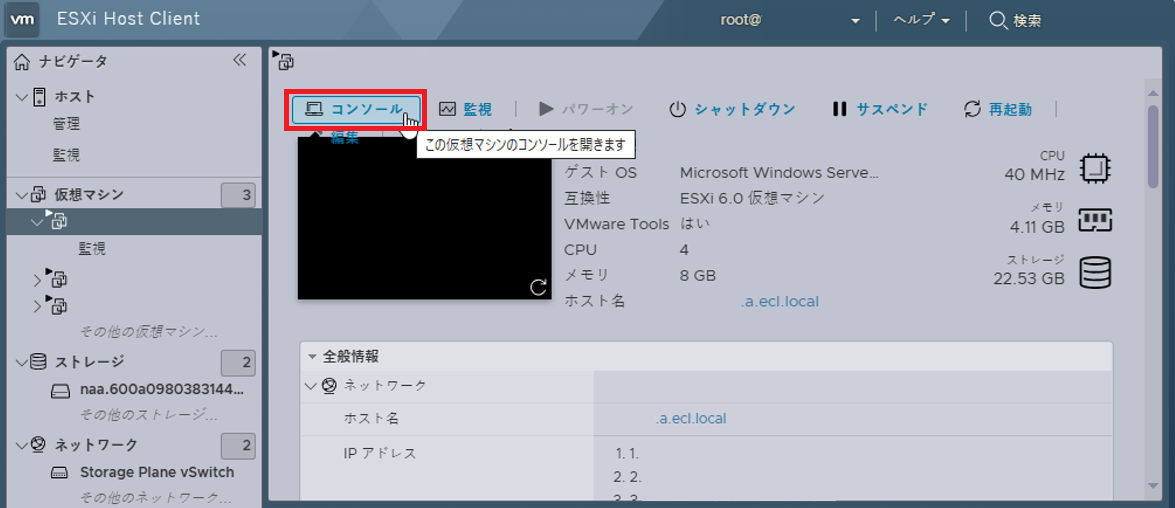Screen dimensions: 1175x508
Task: Open the root@ user dropdown
Action: click(x=790, y=20)
